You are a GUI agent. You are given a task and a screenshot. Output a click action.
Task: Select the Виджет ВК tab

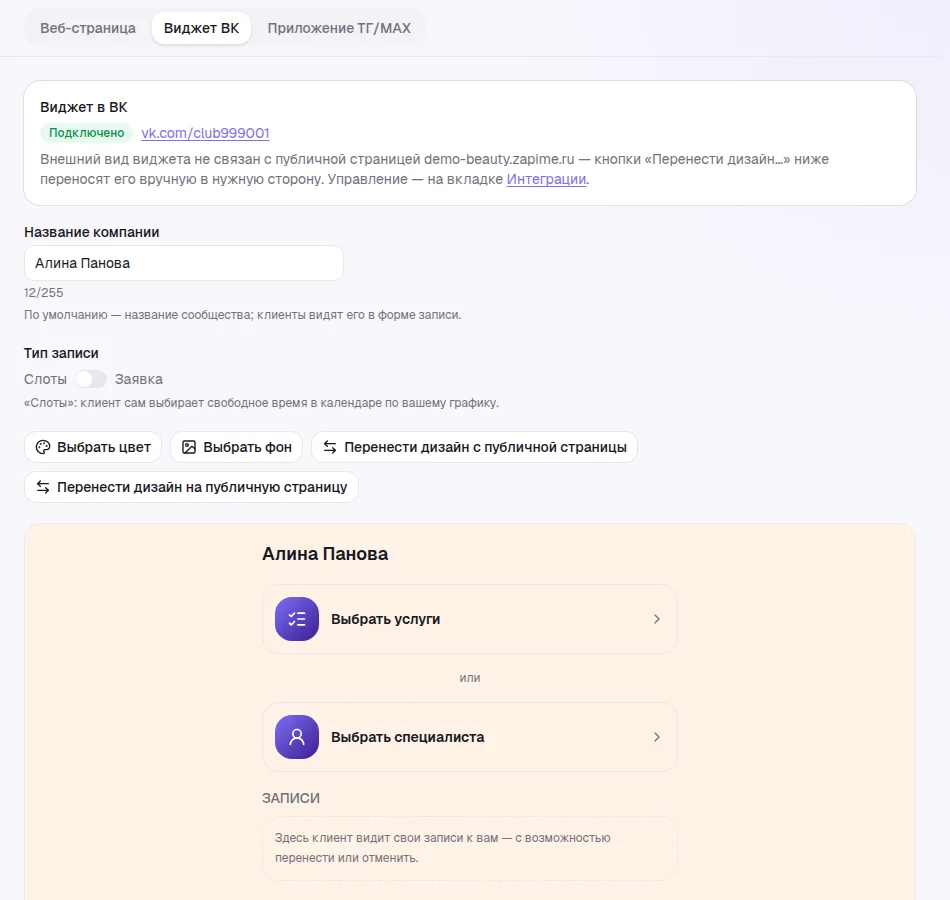[201, 28]
